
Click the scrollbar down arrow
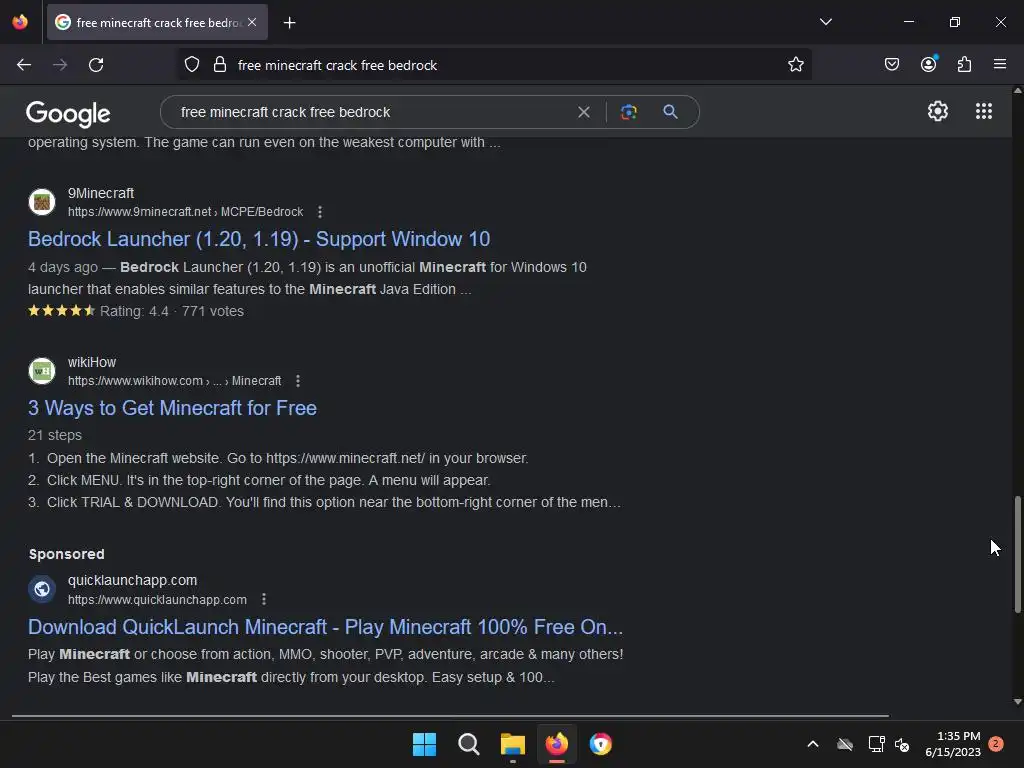tap(1017, 702)
